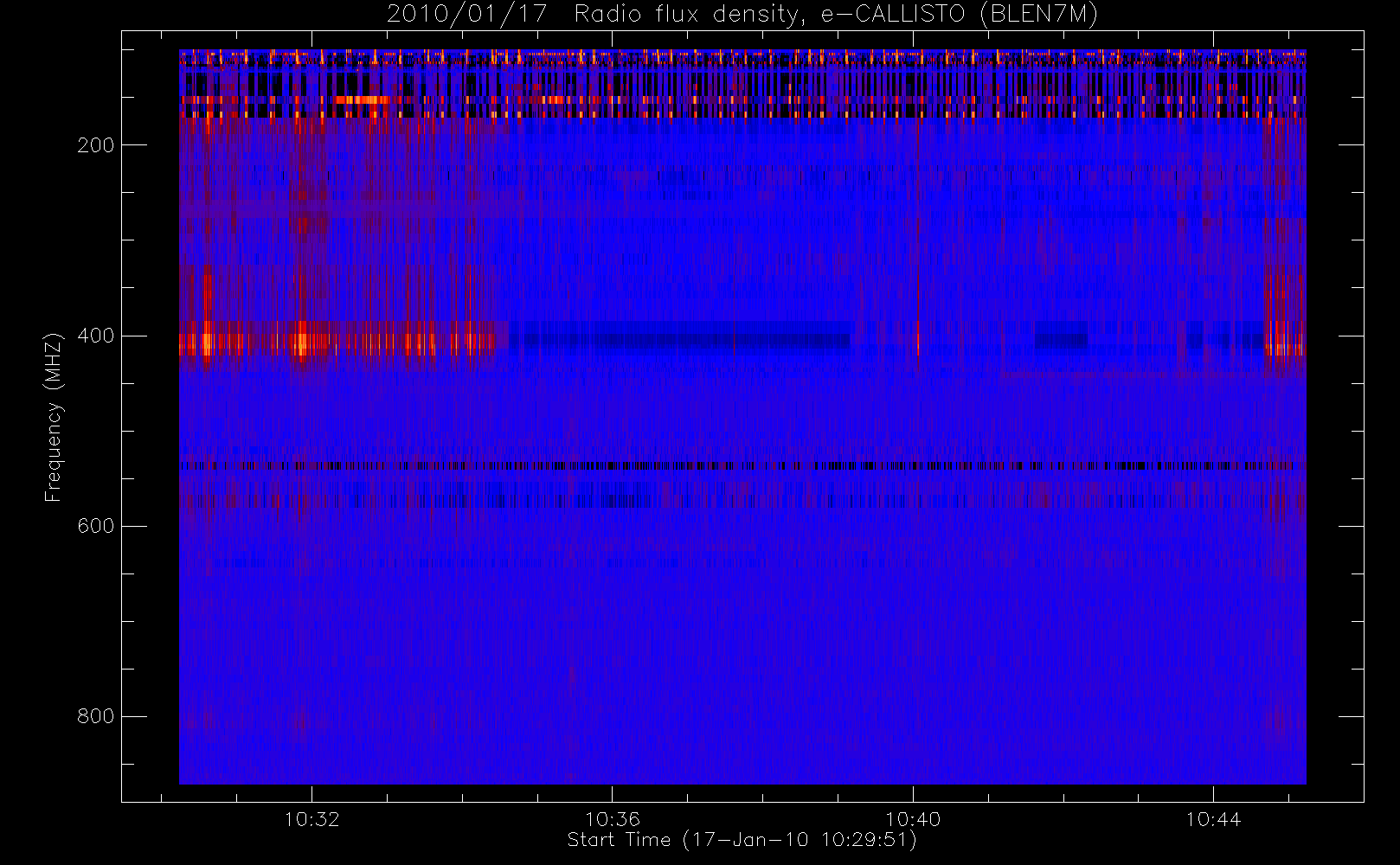
Task: Click the 10:44 time tick label
Action: [x=1213, y=819]
